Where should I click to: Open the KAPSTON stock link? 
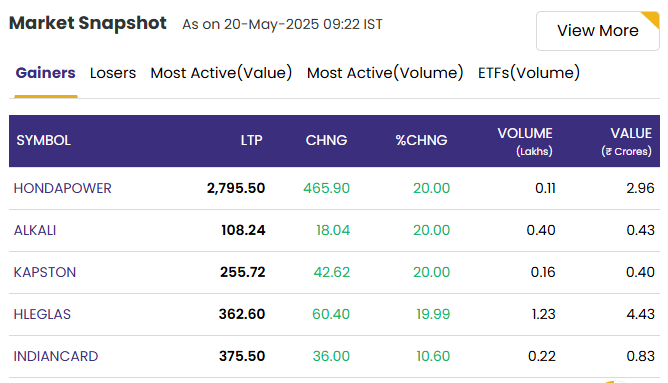coord(45,272)
